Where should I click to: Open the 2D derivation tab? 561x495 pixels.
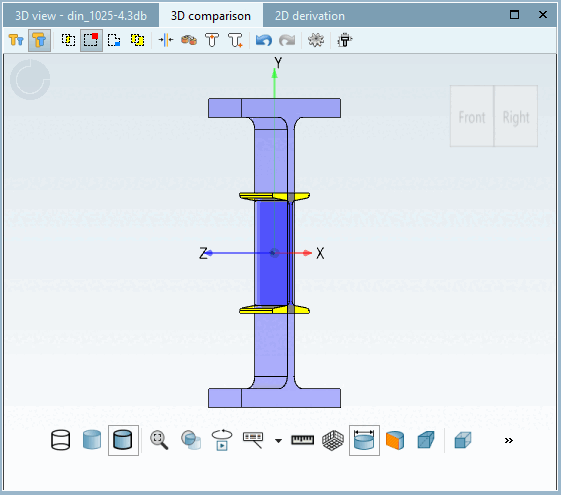coord(310,16)
